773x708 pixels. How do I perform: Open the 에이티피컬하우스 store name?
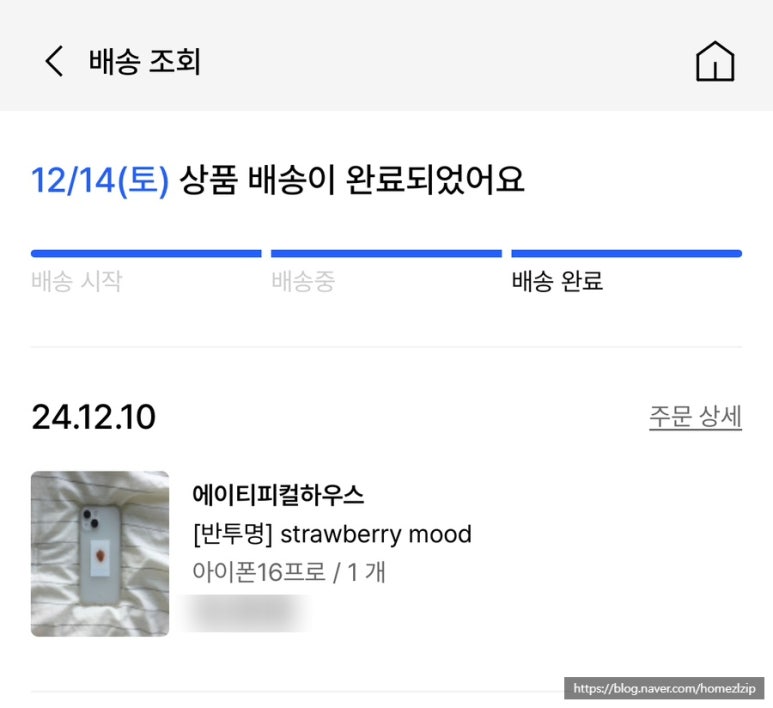[x=278, y=495]
